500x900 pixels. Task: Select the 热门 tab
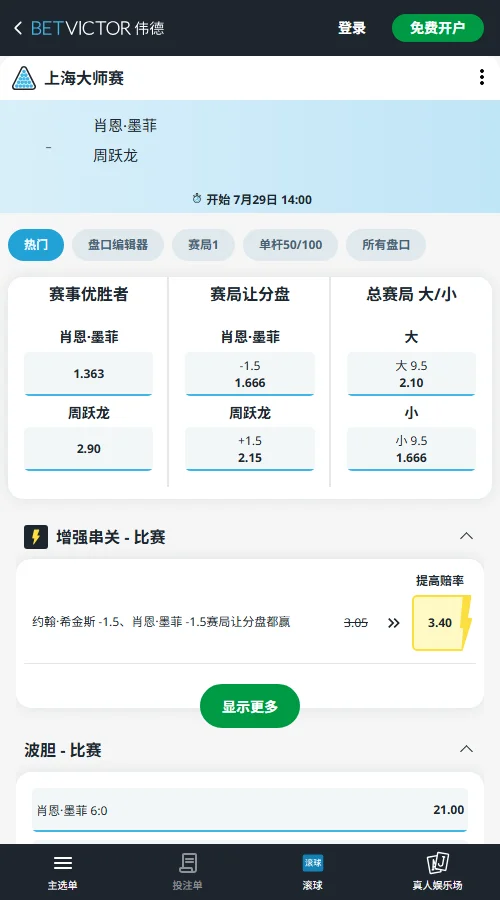tap(36, 245)
